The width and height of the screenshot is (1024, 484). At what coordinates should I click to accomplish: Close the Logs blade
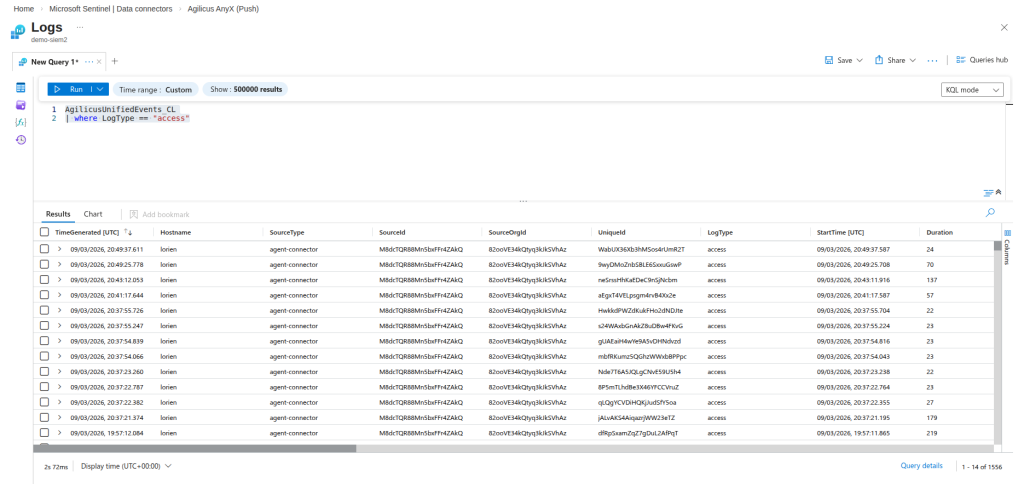click(x=1004, y=27)
